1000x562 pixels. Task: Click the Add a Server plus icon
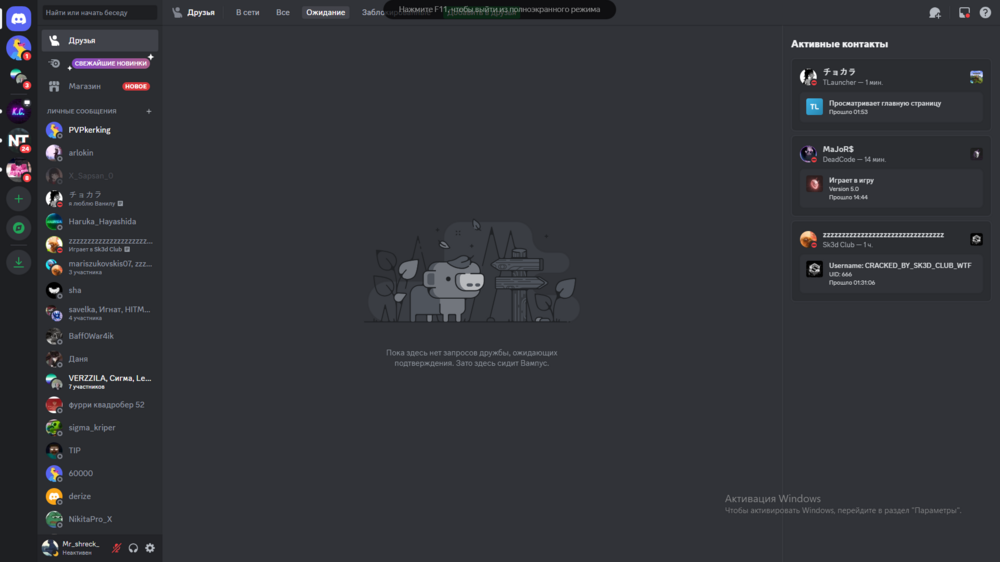pyautogui.click(x=18, y=199)
